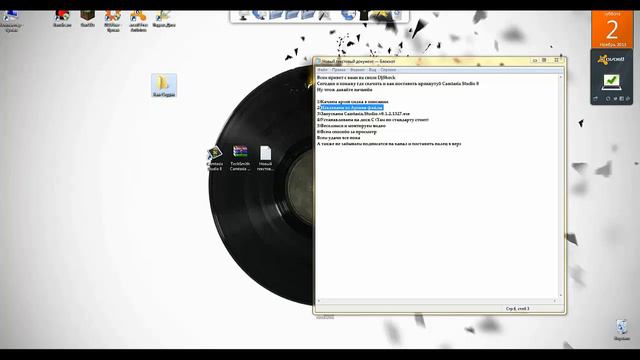Click line starting with 4) in Notepad
Screen dimensions: 640x360
point(373,120)
